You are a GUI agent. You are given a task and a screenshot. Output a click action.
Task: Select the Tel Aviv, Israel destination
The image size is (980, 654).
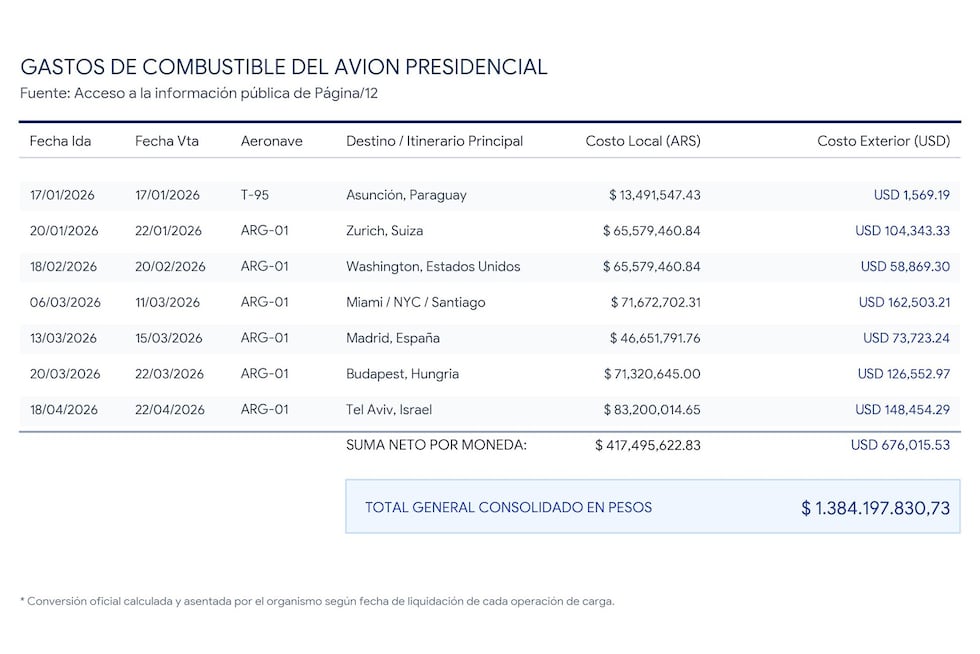click(389, 410)
